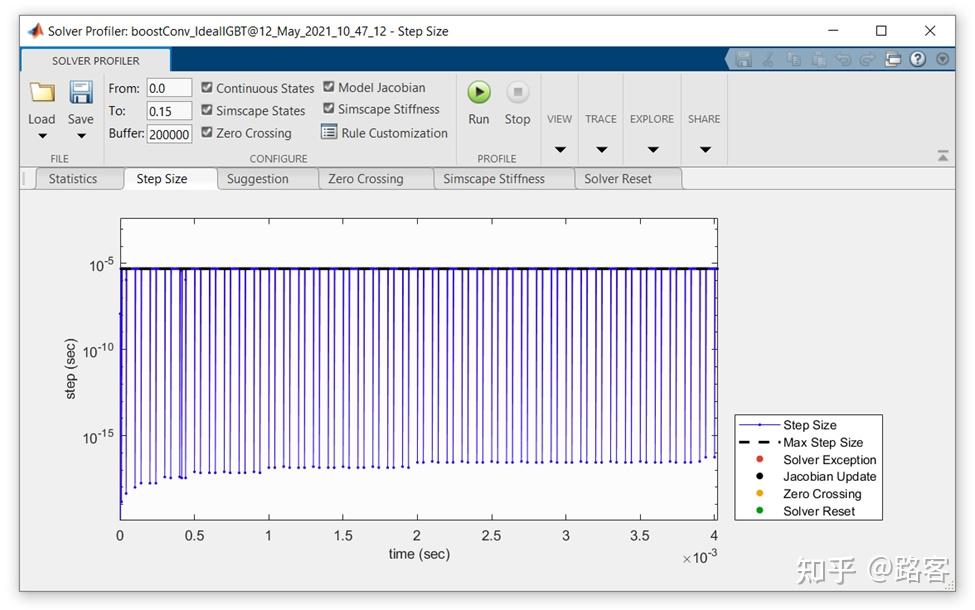Click the Load folder icon

pyautogui.click(x=42, y=94)
